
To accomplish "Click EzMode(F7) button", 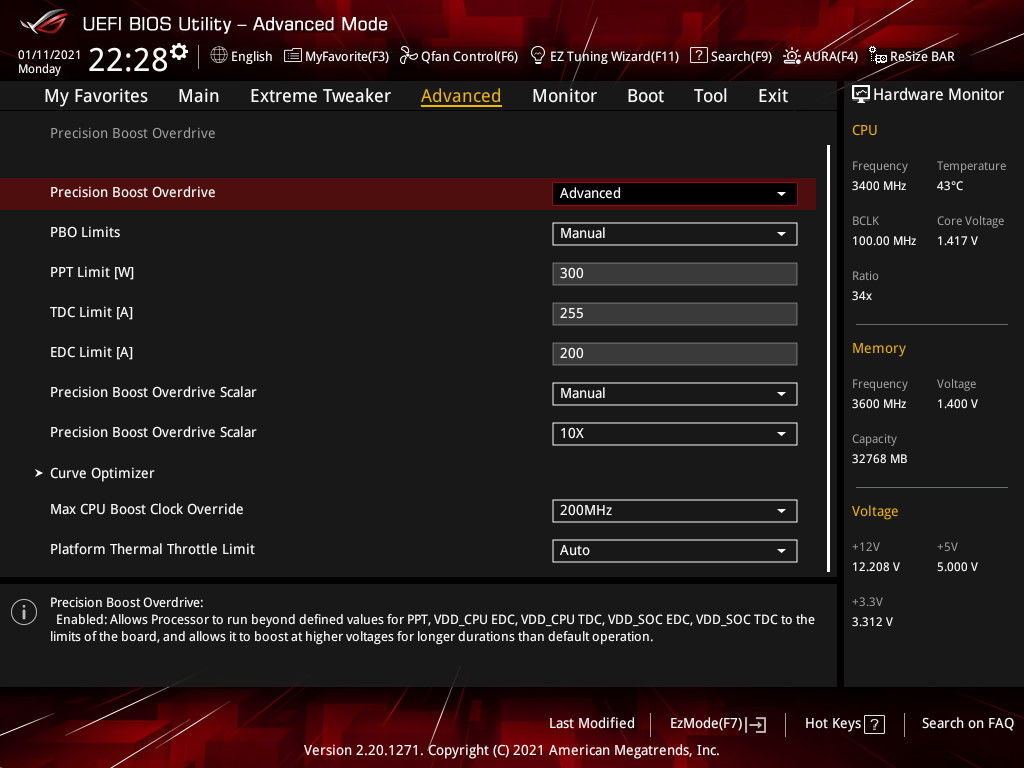I will (x=717, y=724).
